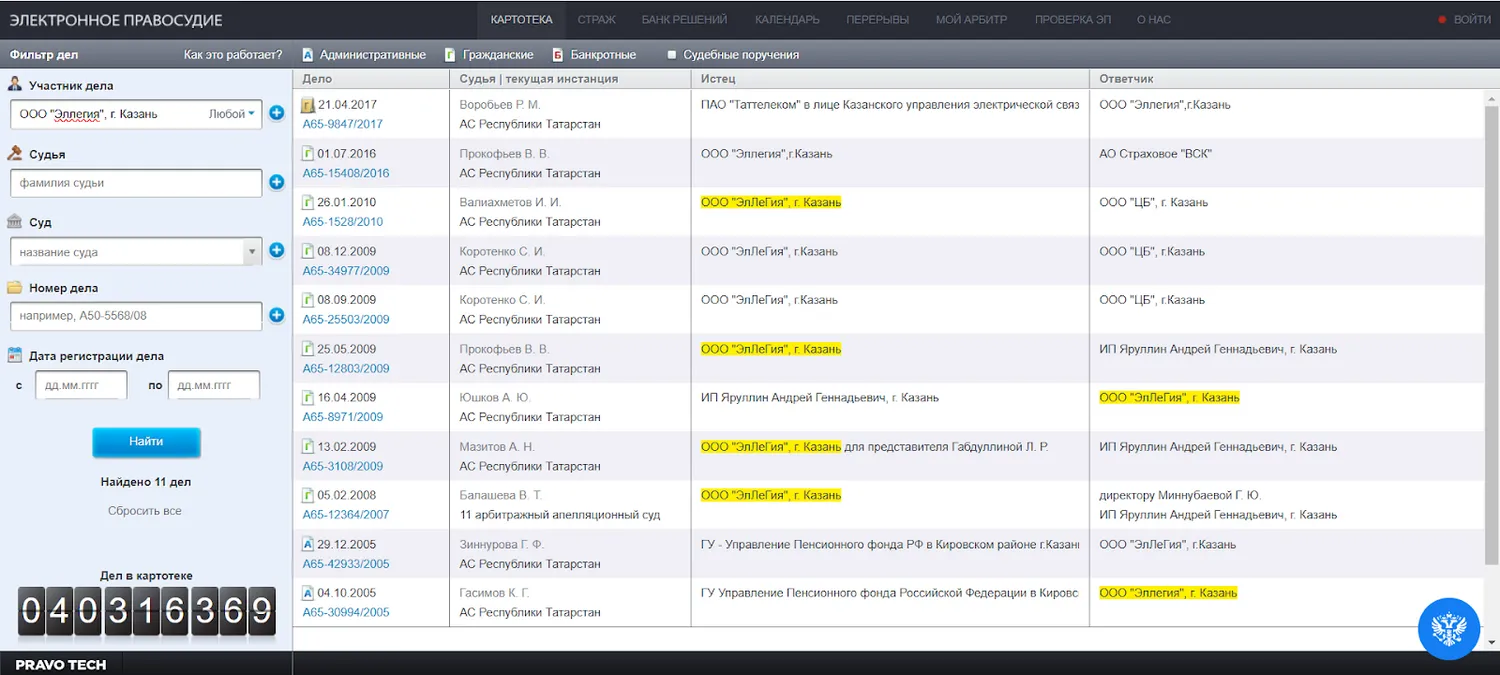Click the scrollbar down arrow
1500x675 pixels.
[x=1492, y=642]
